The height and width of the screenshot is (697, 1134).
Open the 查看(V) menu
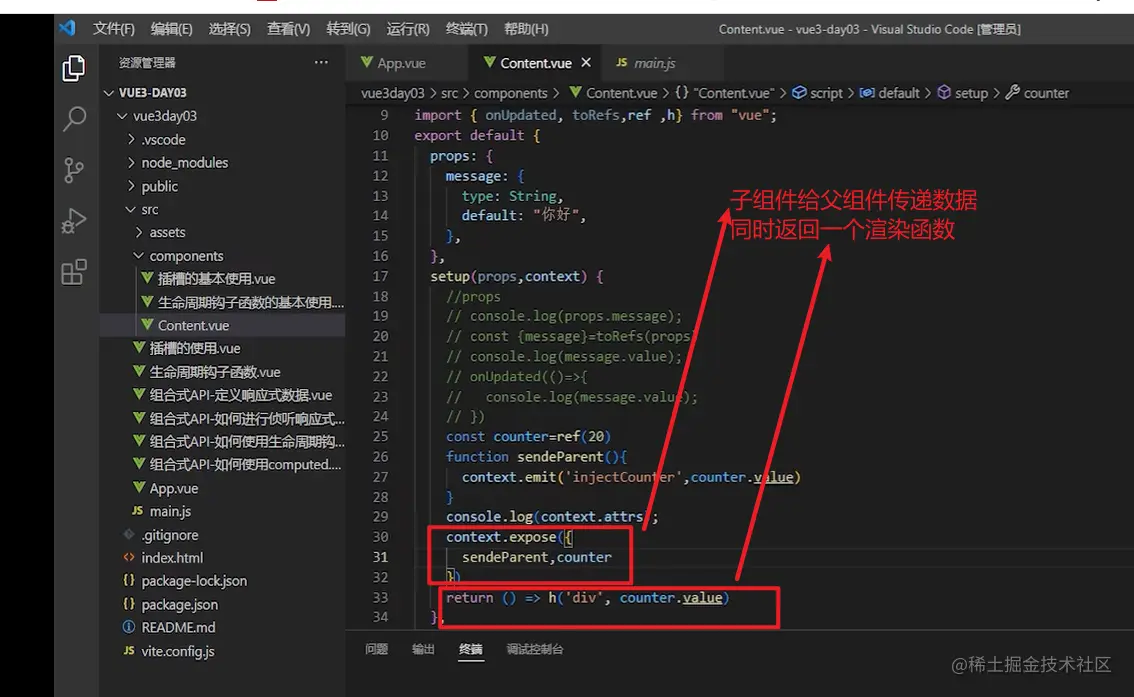[288, 29]
